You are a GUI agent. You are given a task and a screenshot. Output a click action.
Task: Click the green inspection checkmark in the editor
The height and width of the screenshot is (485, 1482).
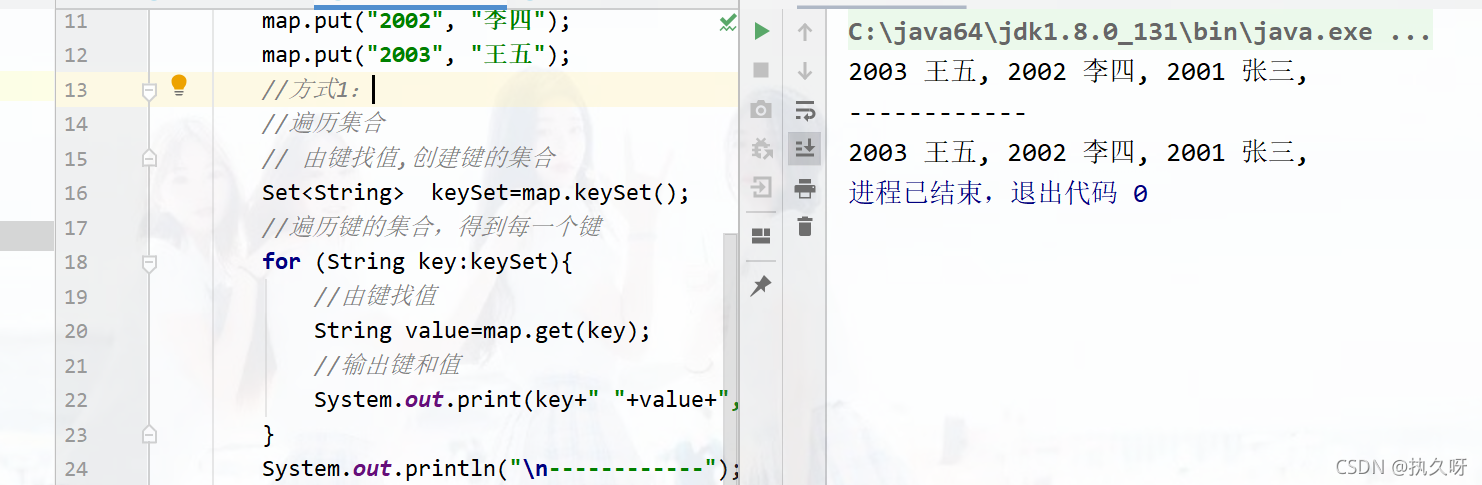(x=728, y=23)
